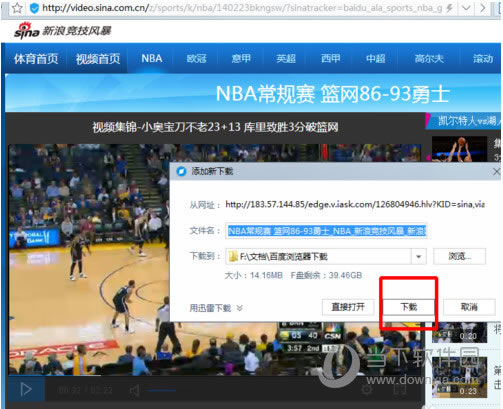
Task: Expand the download folder path dropdown
Action: 418,256
